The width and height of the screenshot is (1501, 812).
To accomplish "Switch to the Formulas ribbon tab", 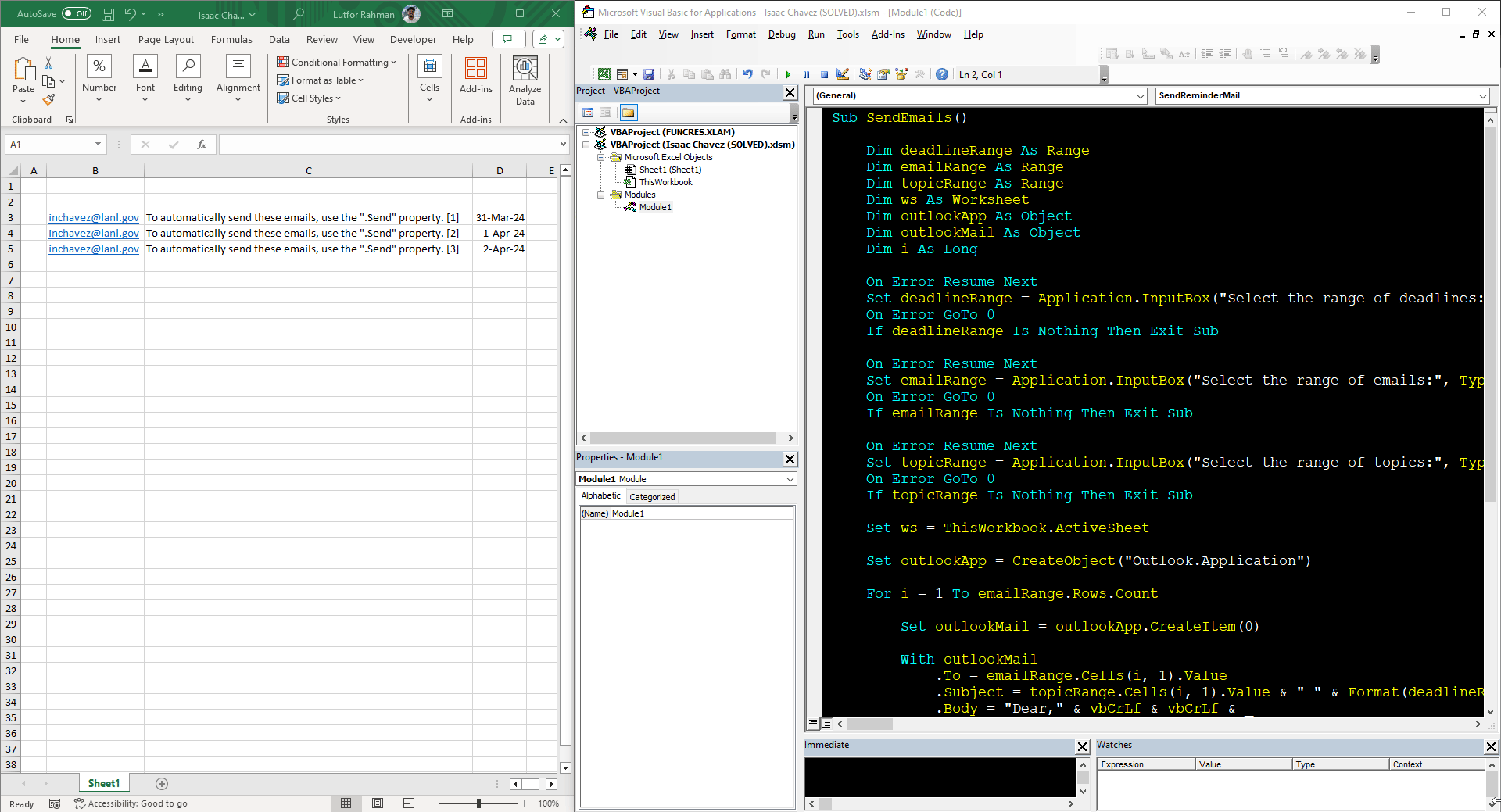I will (231, 40).
